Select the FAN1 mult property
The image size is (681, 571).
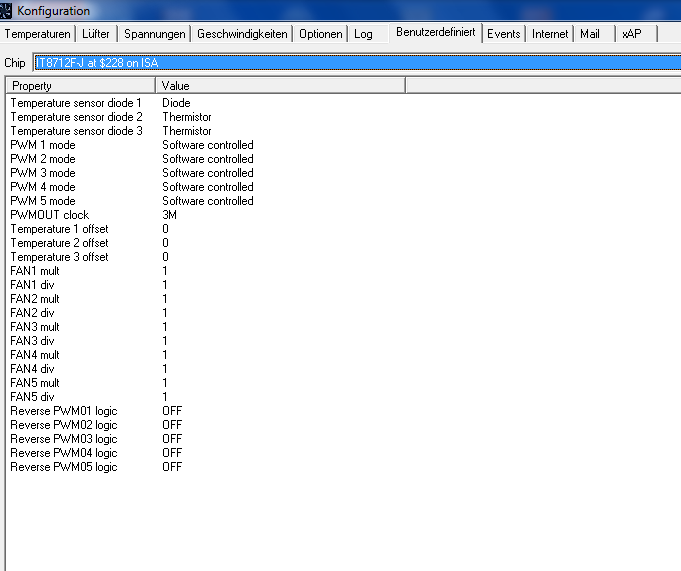[x=35, y=271]
